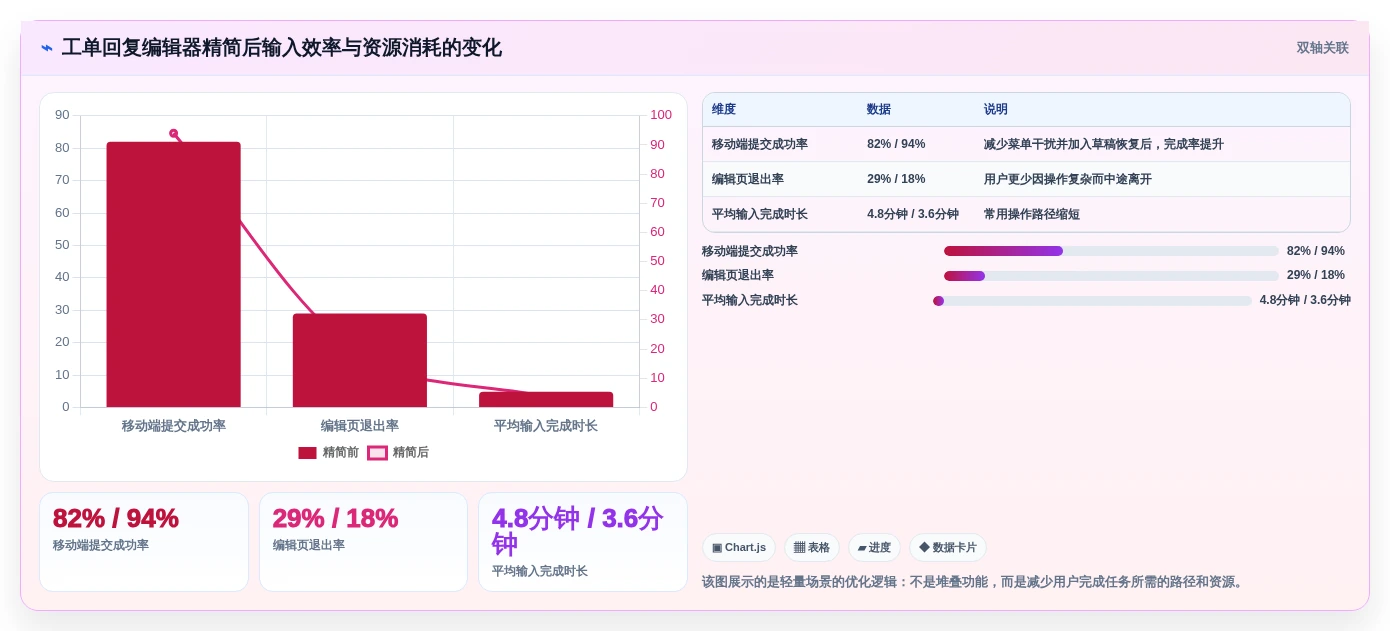Select the Chart.js tag

[739, 548]
